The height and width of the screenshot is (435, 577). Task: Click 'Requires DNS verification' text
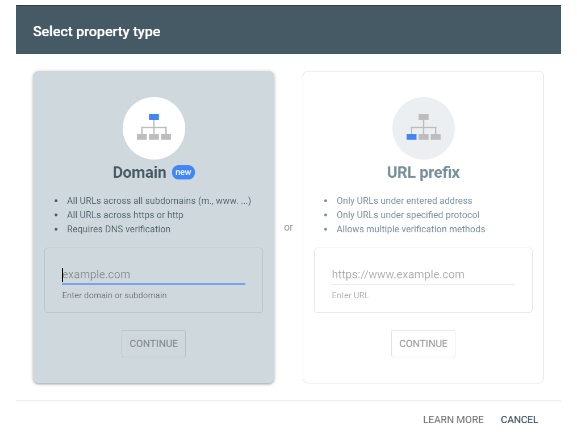point(118,229)
